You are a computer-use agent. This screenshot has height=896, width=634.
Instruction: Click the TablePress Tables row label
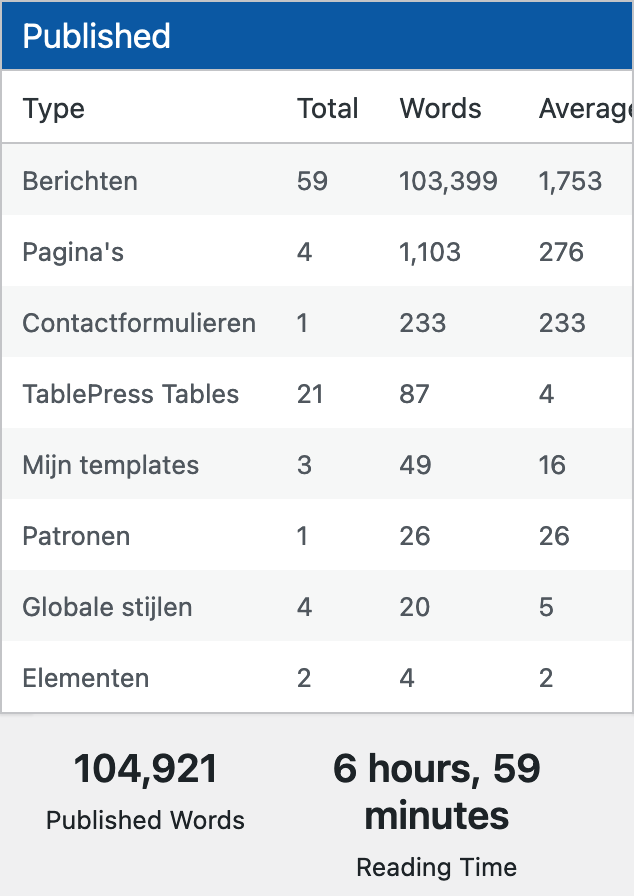[x=130, y=394]
